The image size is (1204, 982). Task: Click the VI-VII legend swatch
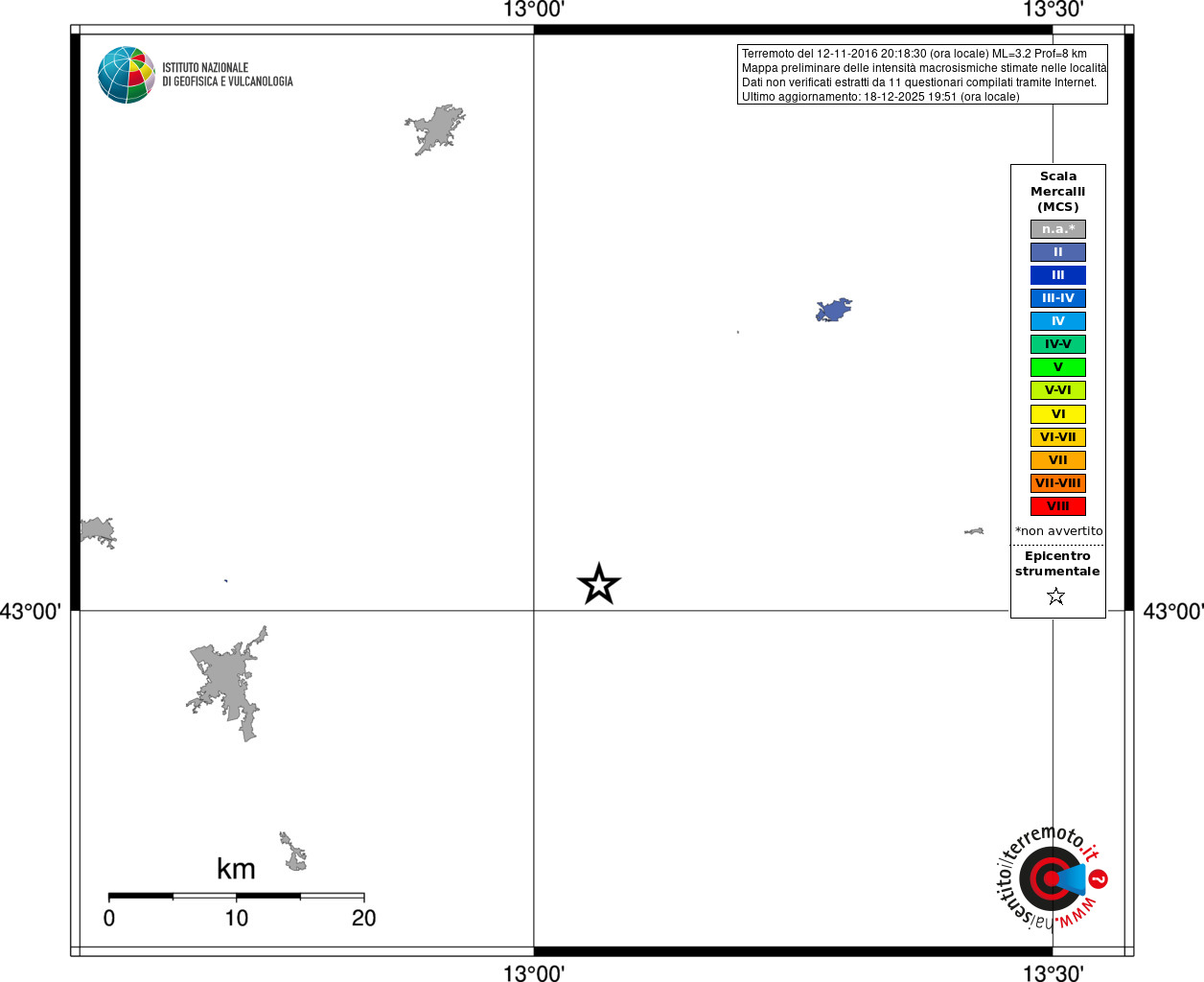(x=1058, y=437)
